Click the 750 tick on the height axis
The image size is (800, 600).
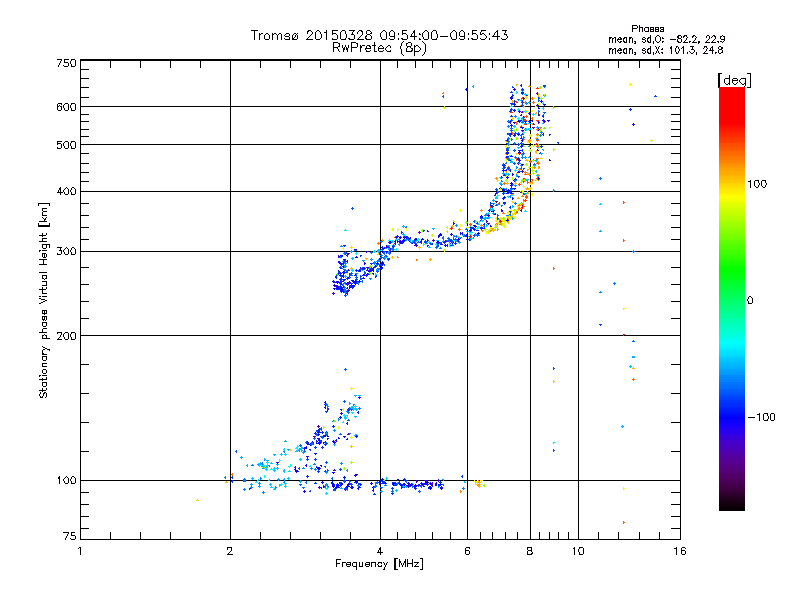(x=66, y=63)
